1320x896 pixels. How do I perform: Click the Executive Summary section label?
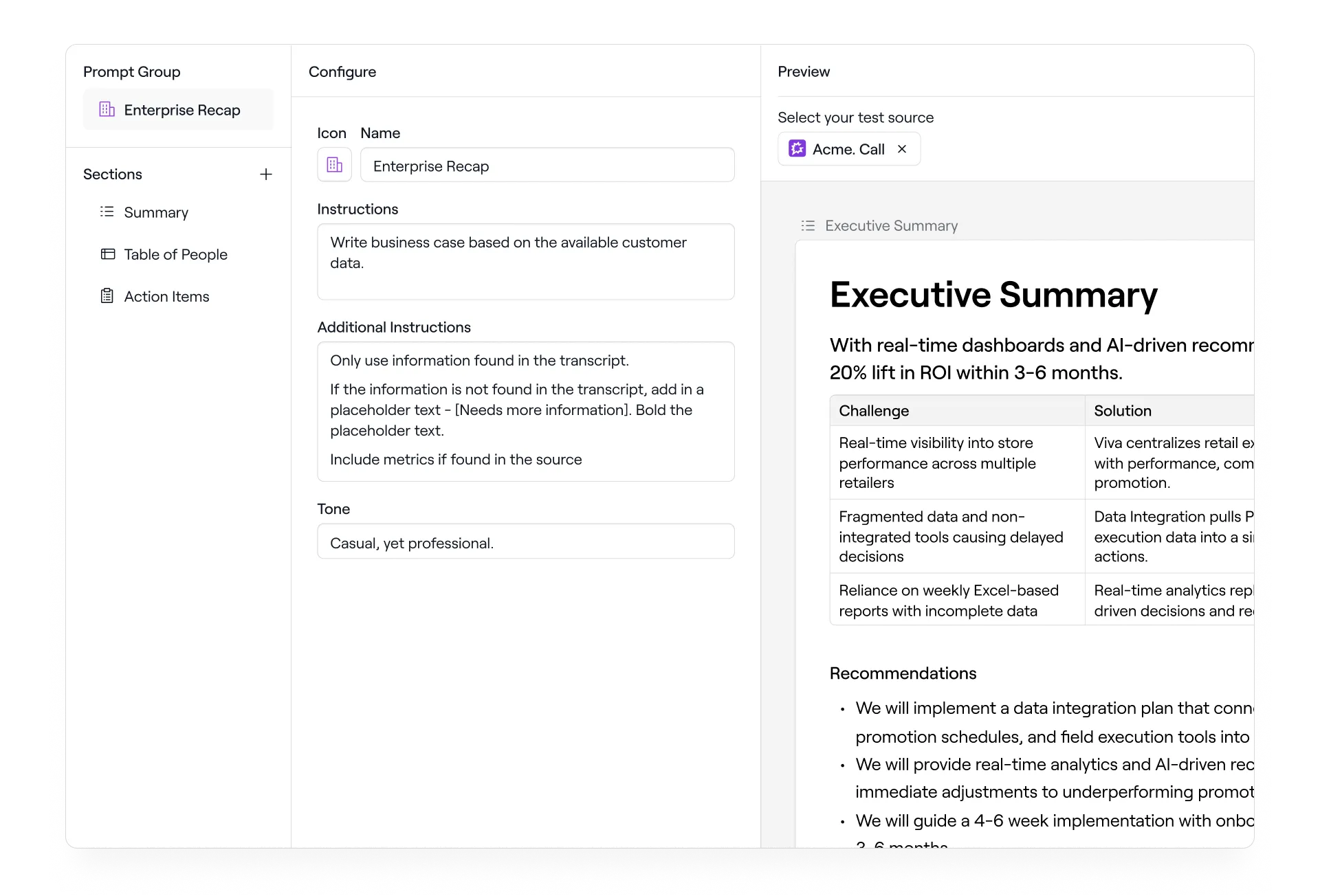(x=891, y=225)
